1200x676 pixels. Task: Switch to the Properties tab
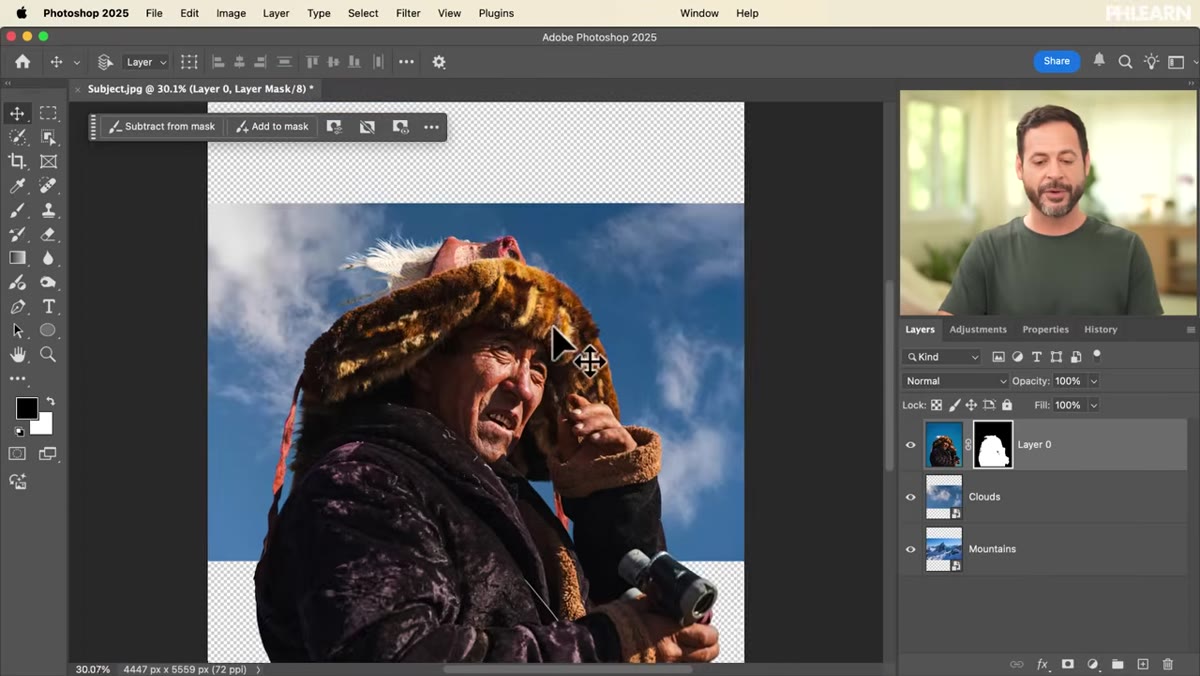tap(1045, 330)
